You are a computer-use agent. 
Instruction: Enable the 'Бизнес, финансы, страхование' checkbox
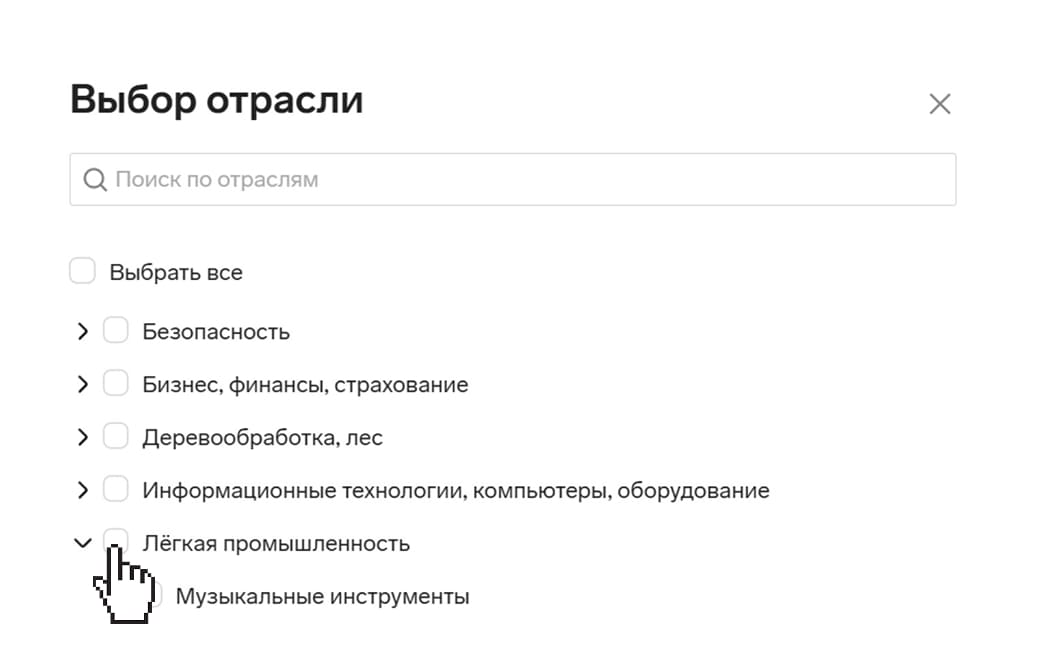pyautogui.click(x=116, y=383)
